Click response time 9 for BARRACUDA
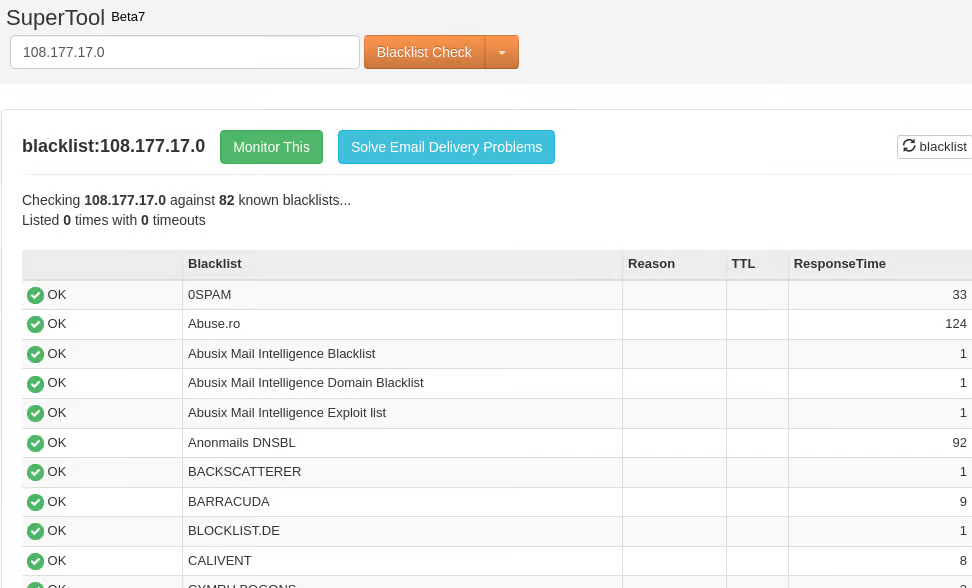 (x=963, y=502)
